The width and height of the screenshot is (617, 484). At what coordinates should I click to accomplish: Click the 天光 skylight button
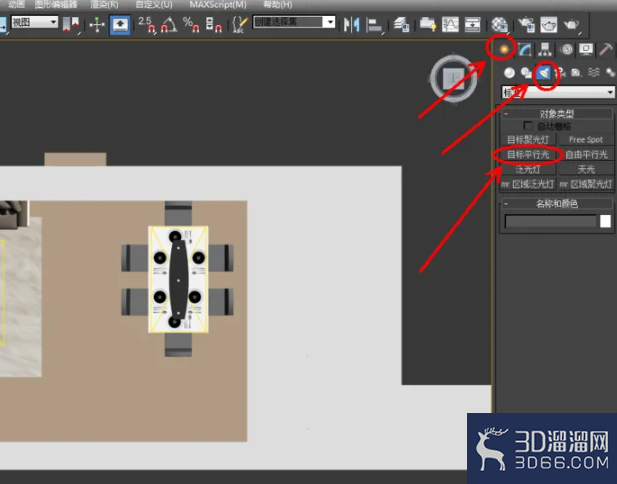(586, 169)
